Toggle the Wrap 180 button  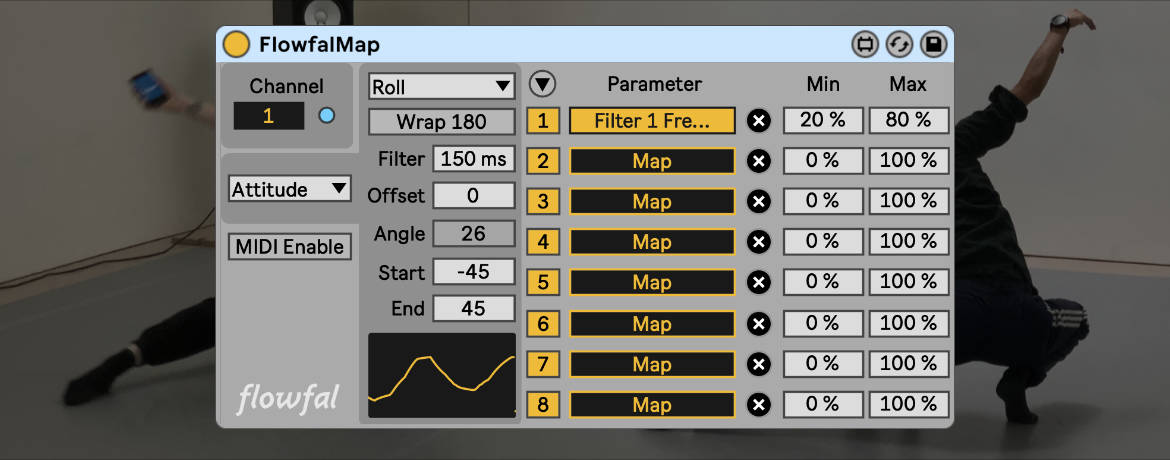pyautogui.click(x=441, y=122)
